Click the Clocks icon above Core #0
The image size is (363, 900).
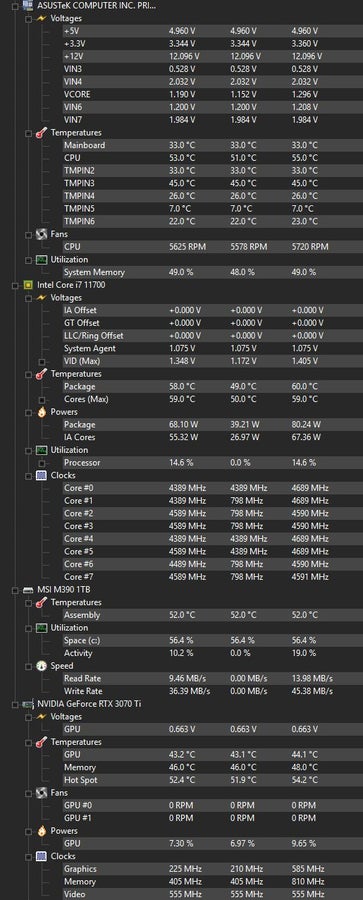pyautogui.click(x=41, y=475)
